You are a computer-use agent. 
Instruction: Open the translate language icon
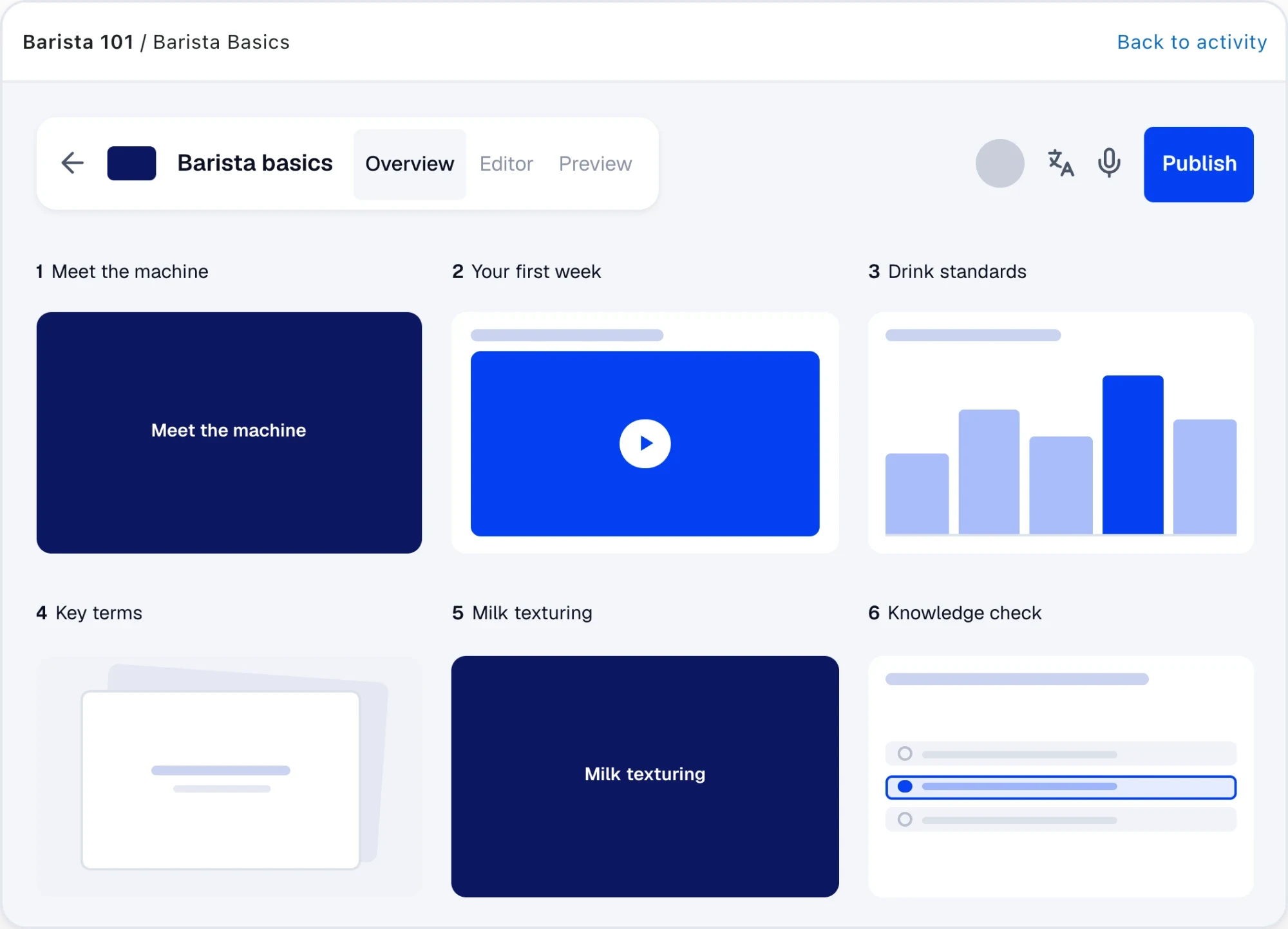(1061, 163)
